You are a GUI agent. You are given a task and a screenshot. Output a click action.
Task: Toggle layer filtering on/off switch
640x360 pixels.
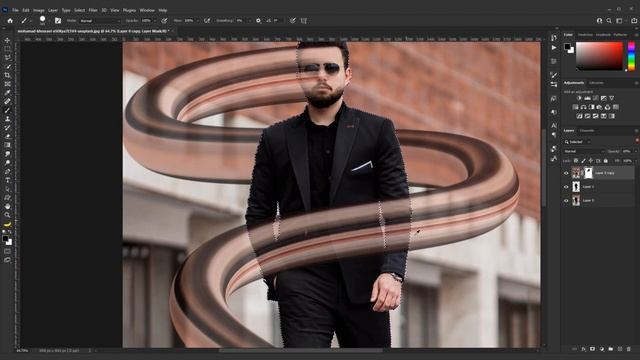pos(637,141)
